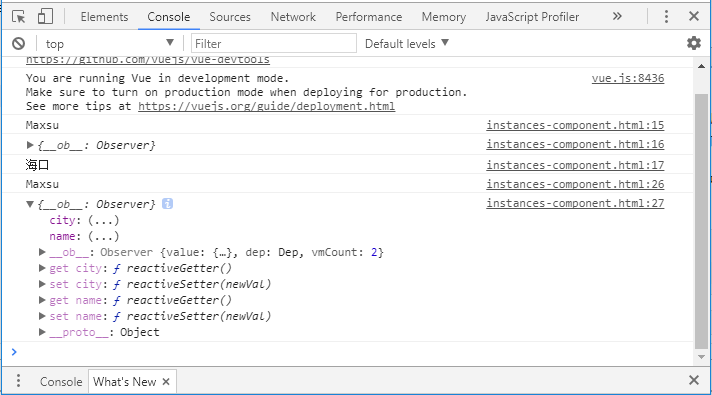Open the DevTools three-dot customize menu
The height and width of the screenshot is (395, 712).
pos(666,17)
